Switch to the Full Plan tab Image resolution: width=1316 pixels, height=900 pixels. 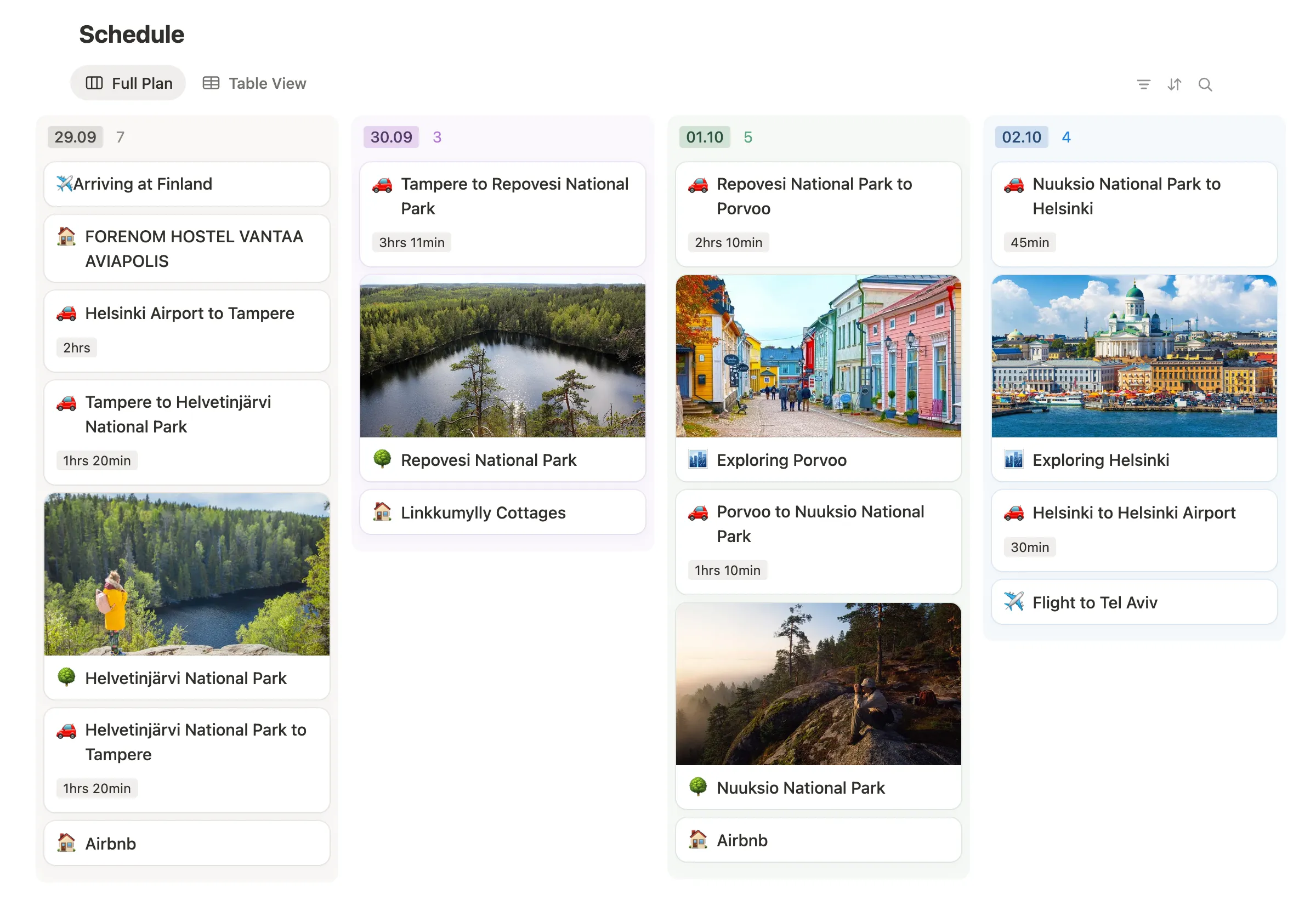(x=128, y=83)
